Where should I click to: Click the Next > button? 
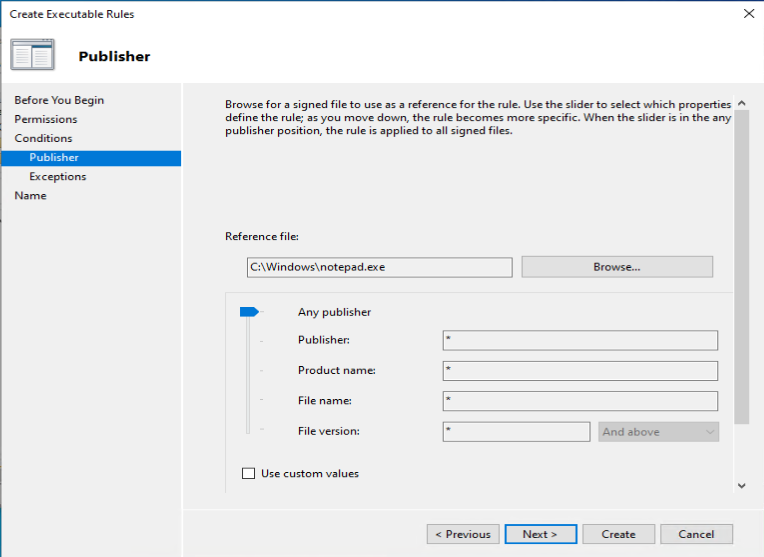541,534
